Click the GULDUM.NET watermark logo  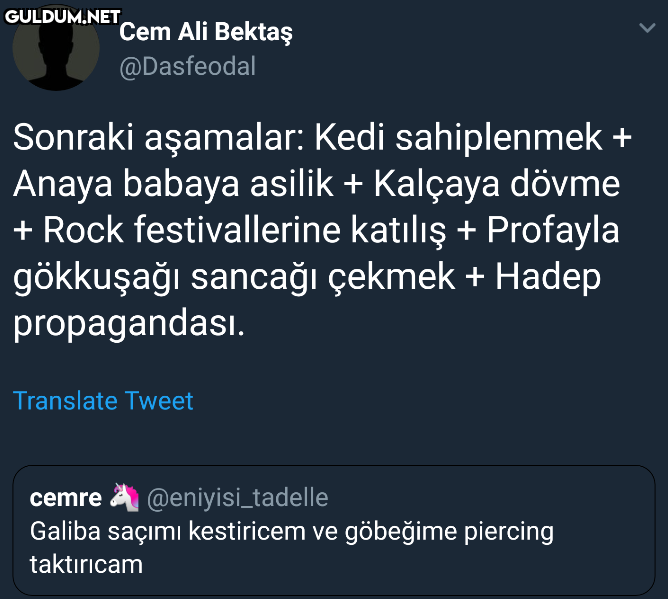tap(62, 16)
